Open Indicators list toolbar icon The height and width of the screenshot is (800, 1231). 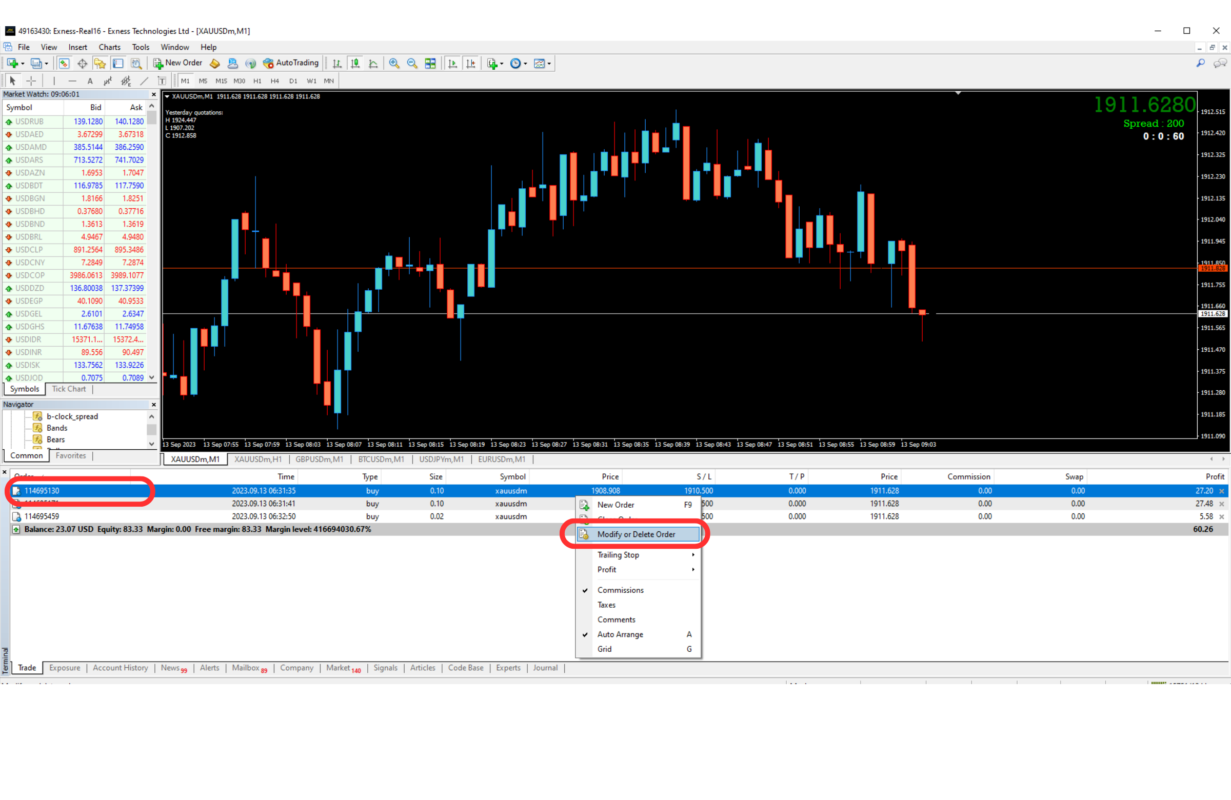point(491,63)
